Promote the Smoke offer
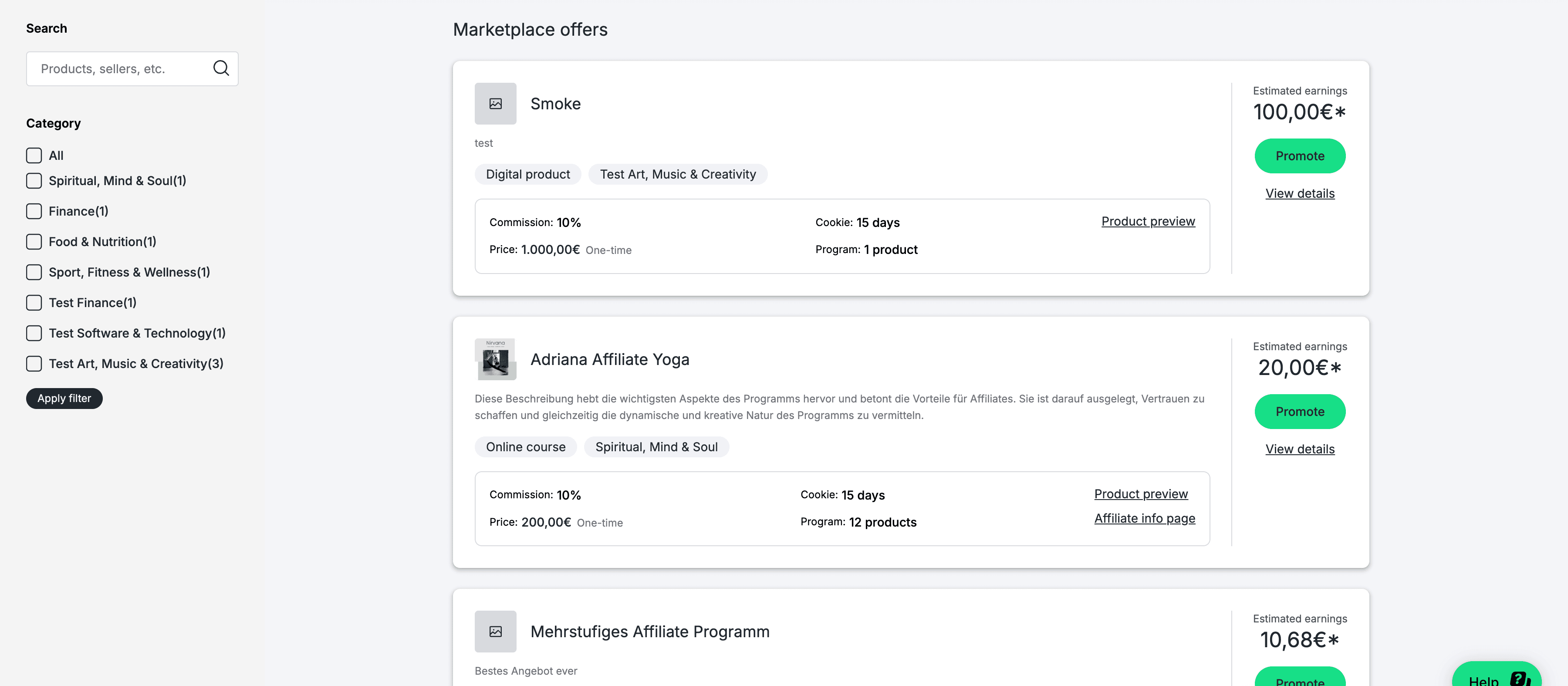The image size is (1568, 686). click(x=1300, y=156)
